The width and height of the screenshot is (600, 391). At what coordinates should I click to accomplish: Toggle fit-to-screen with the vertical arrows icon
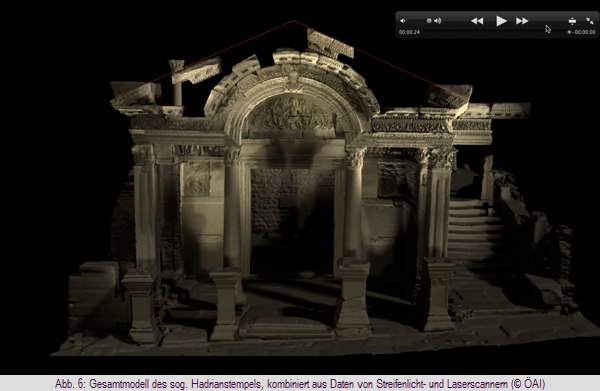(x=572, y=21)
